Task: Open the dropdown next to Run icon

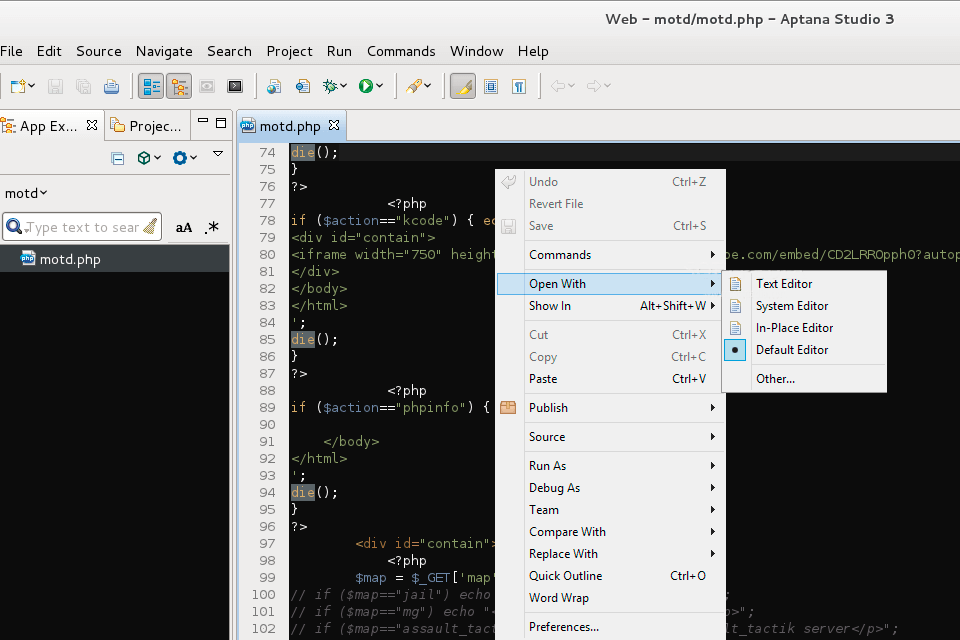Action: (380, 86)
